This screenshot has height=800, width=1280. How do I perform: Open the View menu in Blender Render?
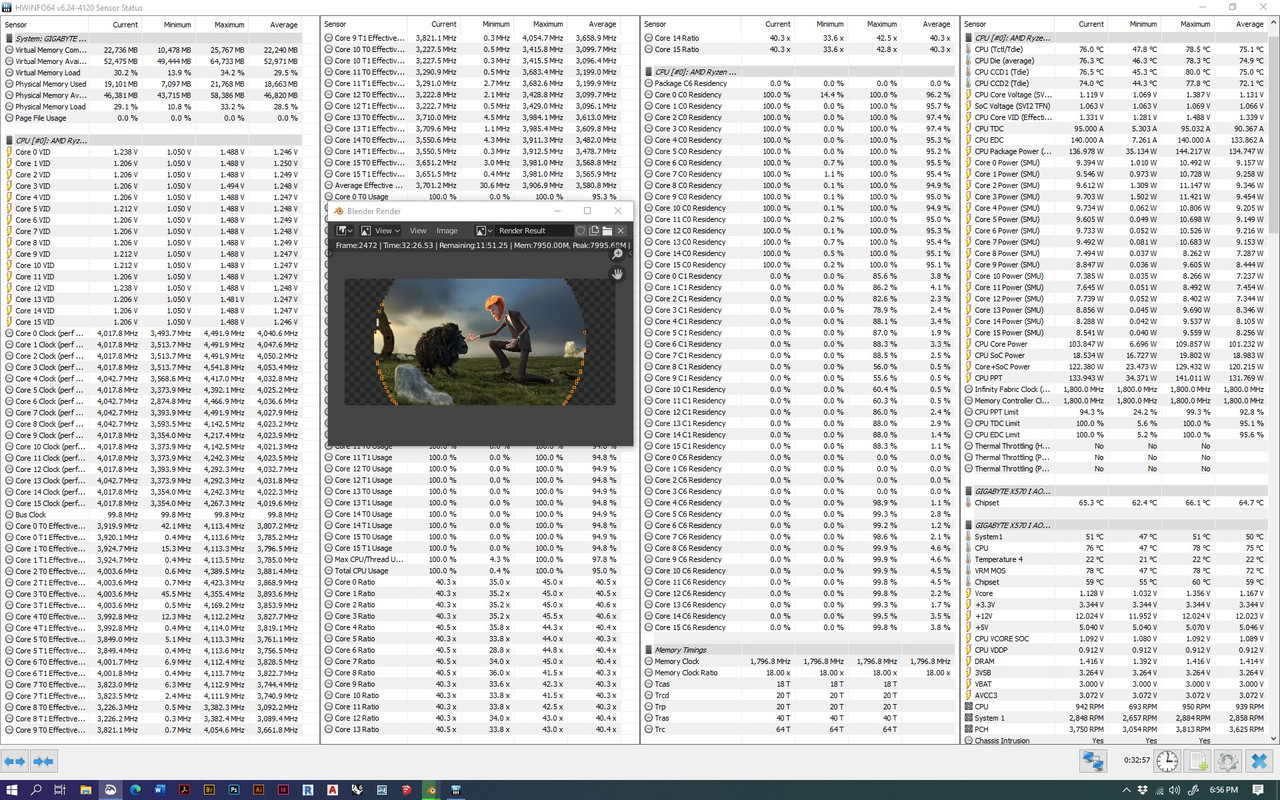click(418, 231)
